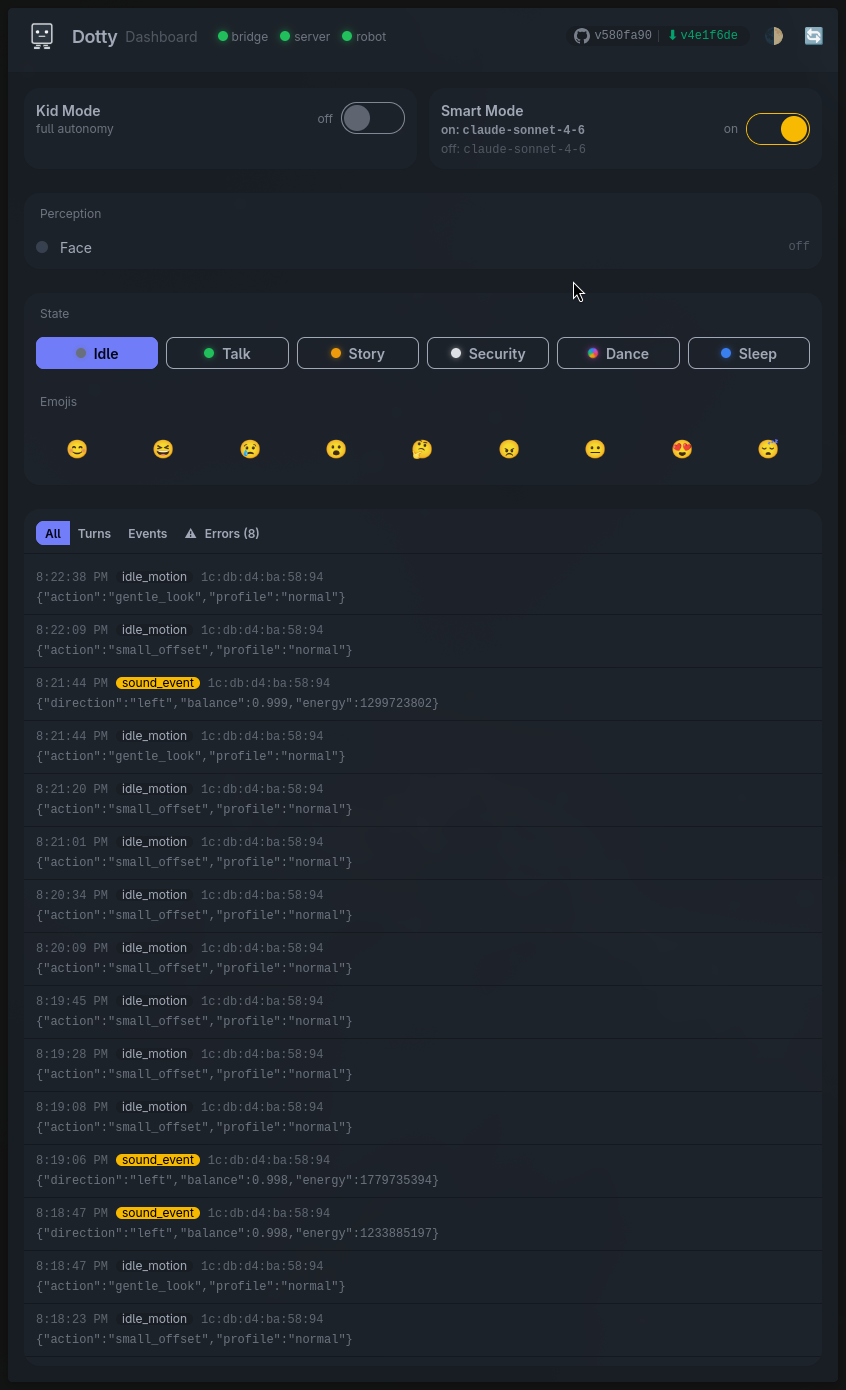Set state to Idle
Viewport: 846px width, 1390px height.
(x=97, y=353)
